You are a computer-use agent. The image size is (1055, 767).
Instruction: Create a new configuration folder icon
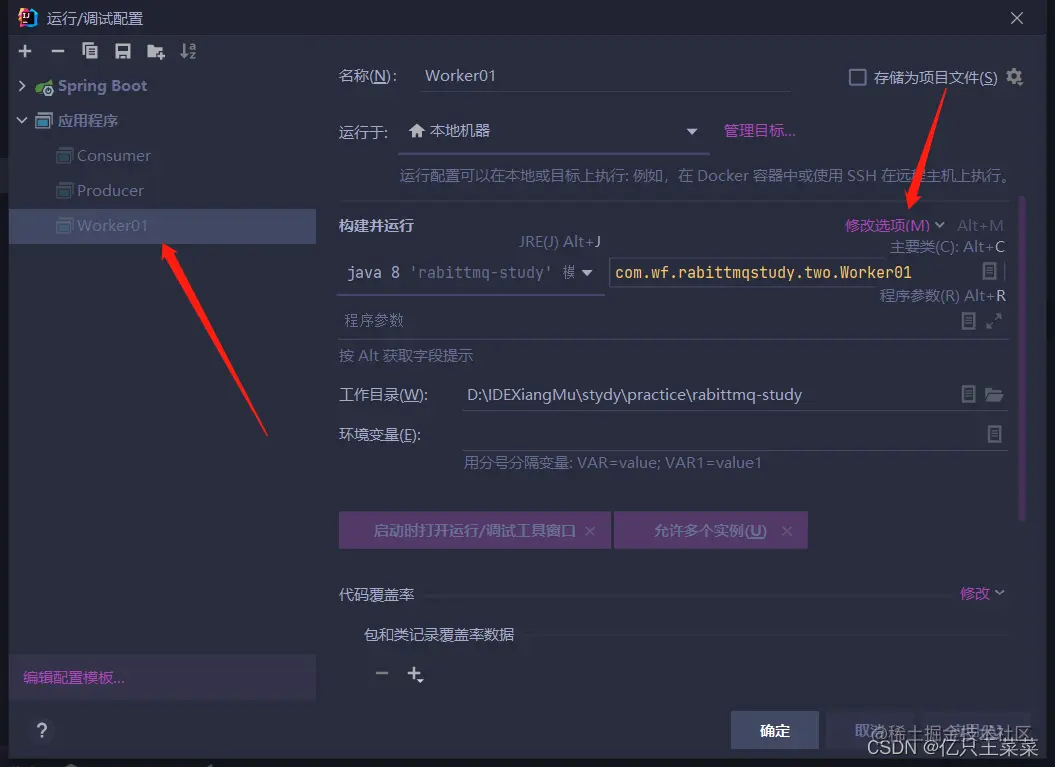click(x=153, y=51)
